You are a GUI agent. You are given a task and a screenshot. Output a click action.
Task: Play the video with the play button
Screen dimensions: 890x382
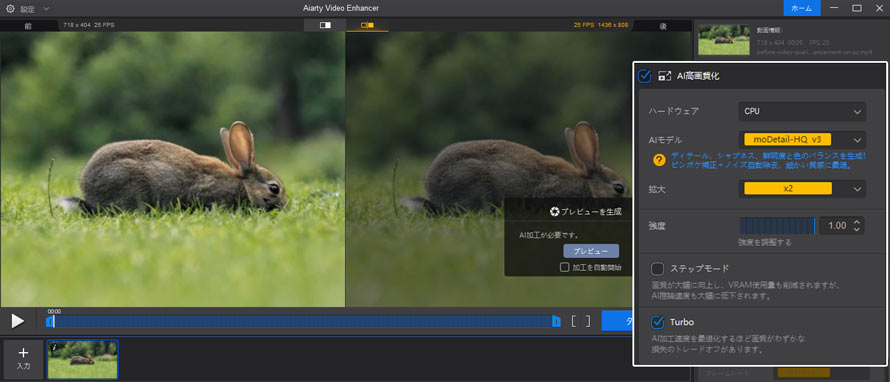click(18, 321)
